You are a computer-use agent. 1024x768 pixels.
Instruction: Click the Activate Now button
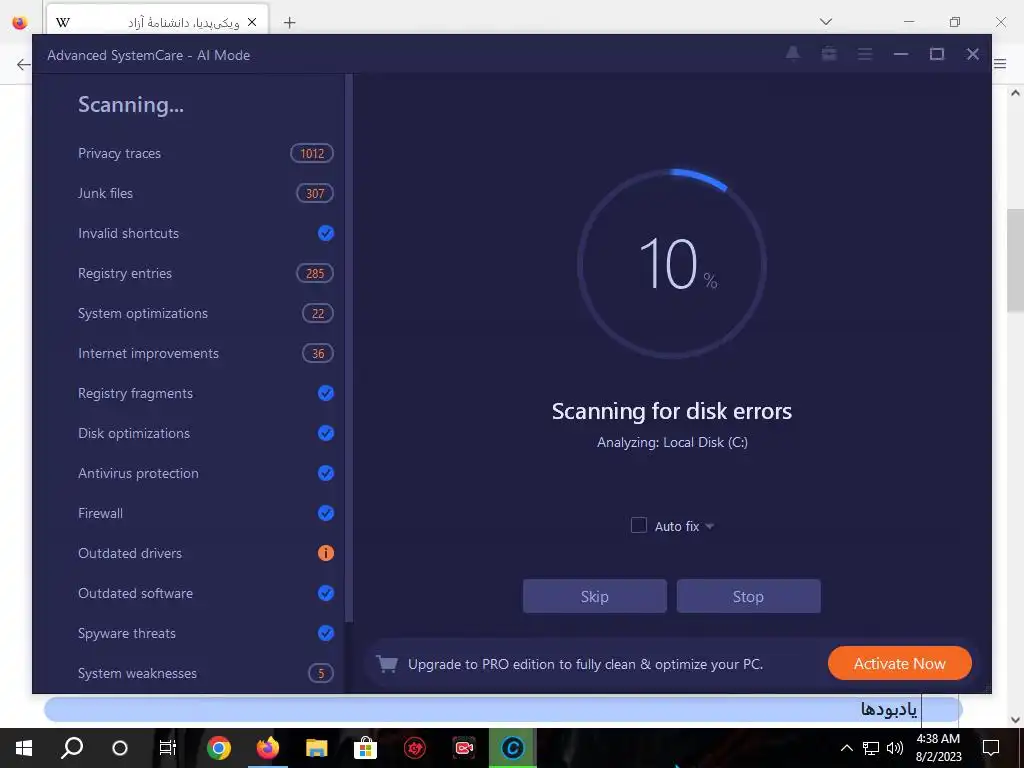tap(899, 664)
